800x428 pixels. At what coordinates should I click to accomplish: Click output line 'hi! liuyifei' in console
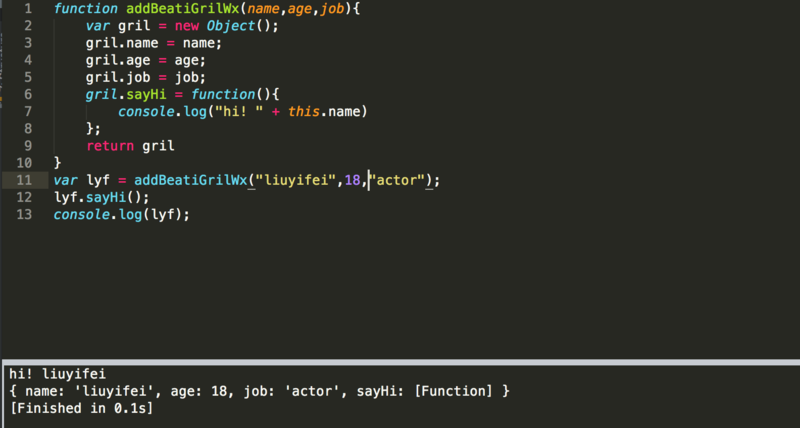pyautogui.click(x=58, y=374)
